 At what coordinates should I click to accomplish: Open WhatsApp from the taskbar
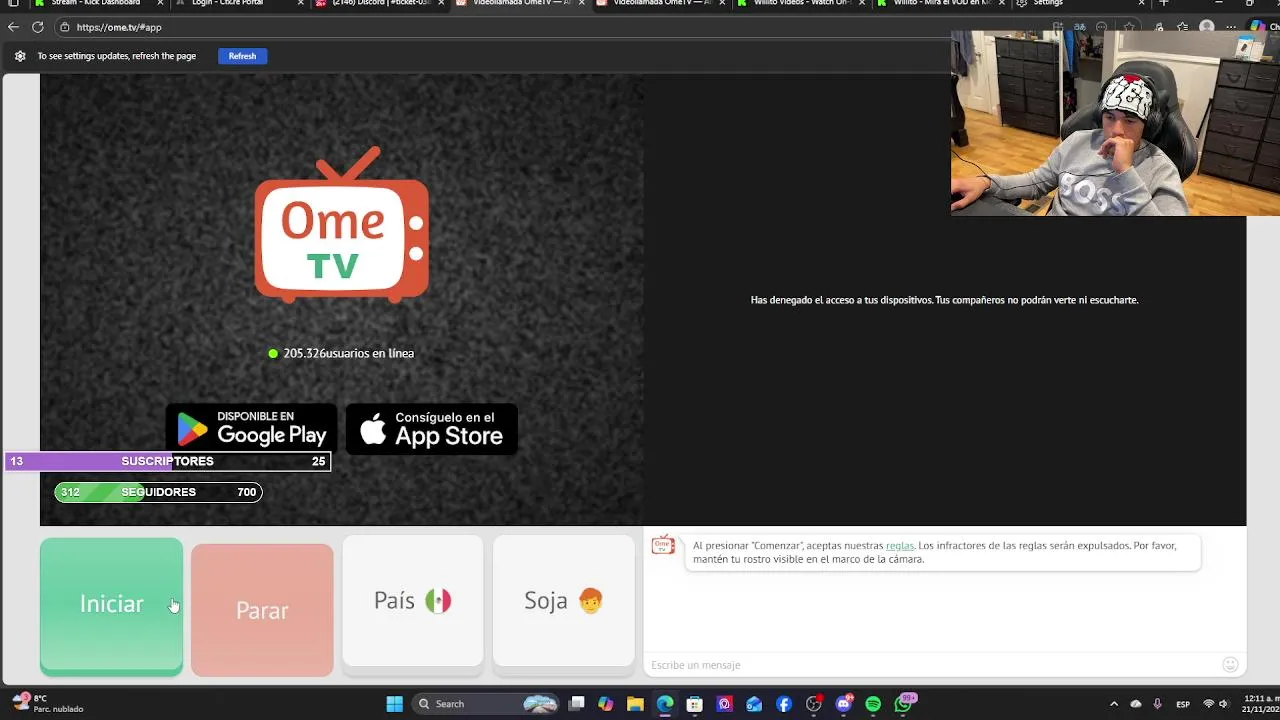(904, 704)
